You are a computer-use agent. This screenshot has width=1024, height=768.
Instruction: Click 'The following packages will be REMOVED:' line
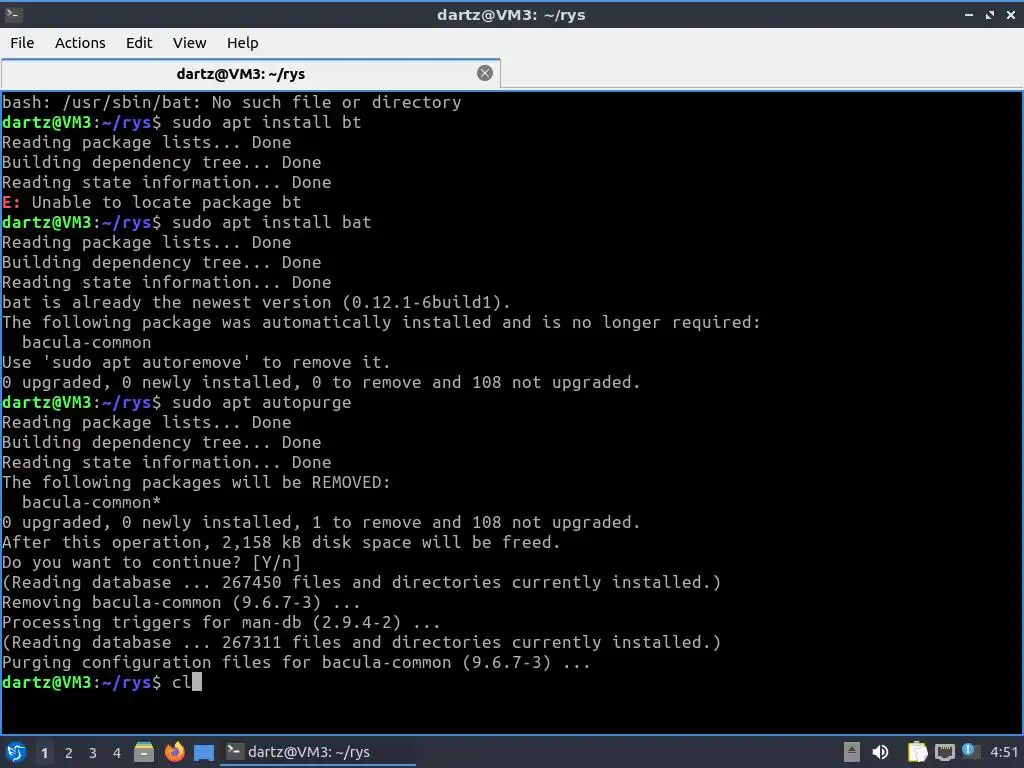pyautogui.click(x=196, y=483)
